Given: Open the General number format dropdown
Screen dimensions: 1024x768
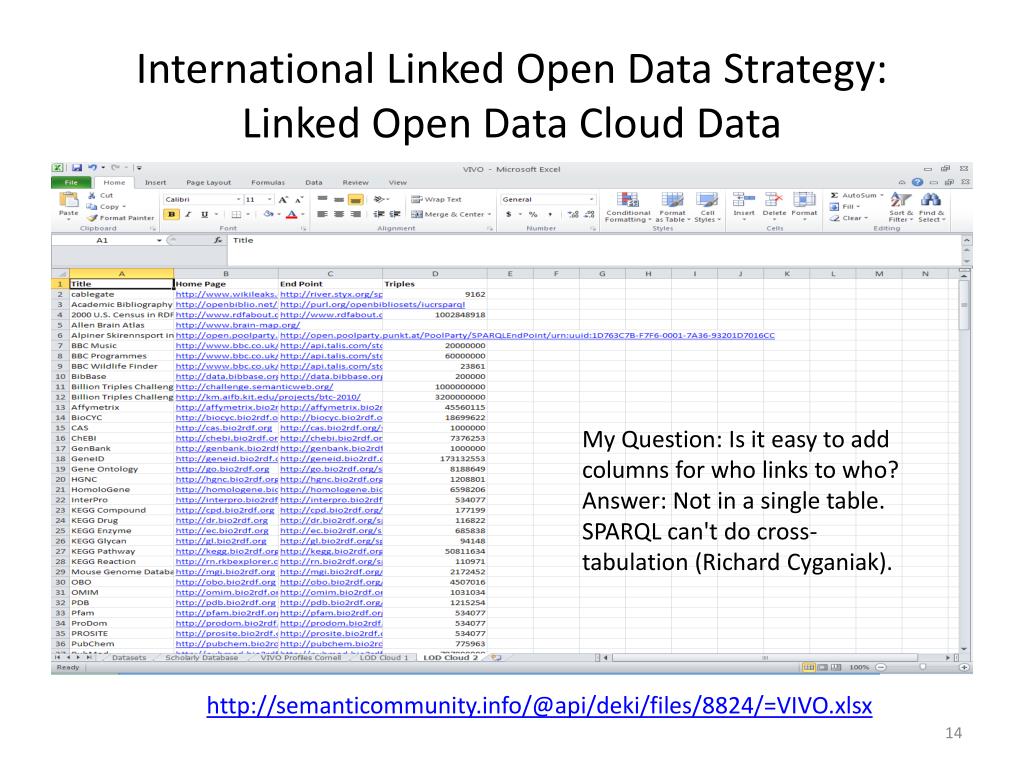Looking at the screenshot, I should (x=548, y=199).
